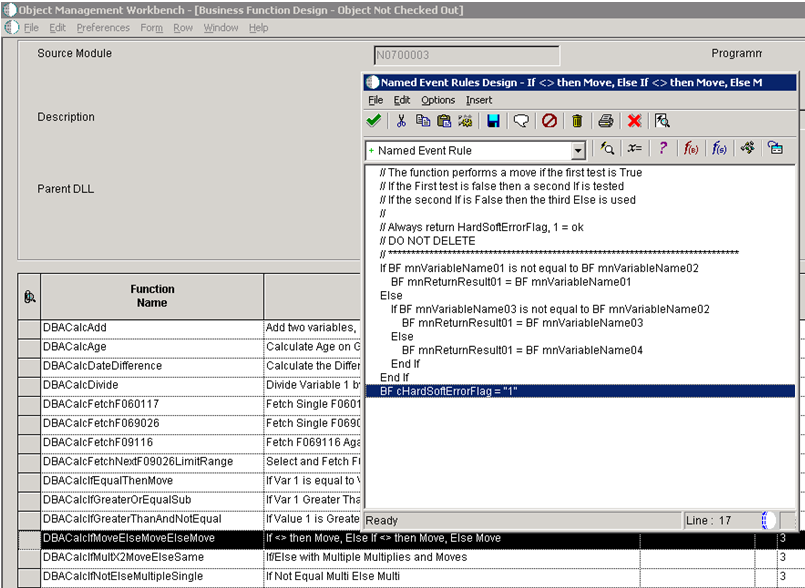Select the DBACalcIfMultX2MoveElseSame function row

pos(151,557)
